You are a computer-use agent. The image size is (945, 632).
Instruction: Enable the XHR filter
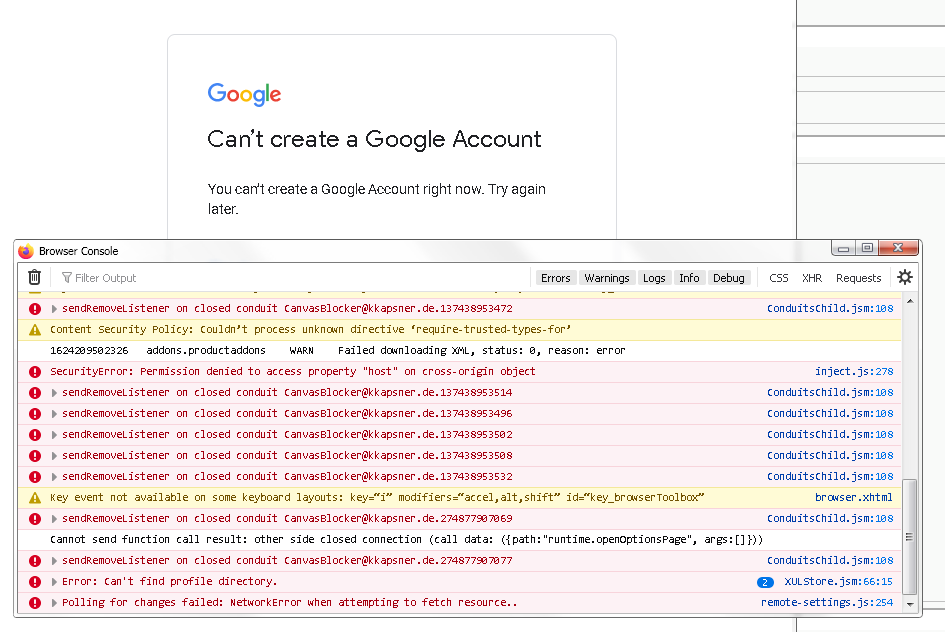click(812, 278)
